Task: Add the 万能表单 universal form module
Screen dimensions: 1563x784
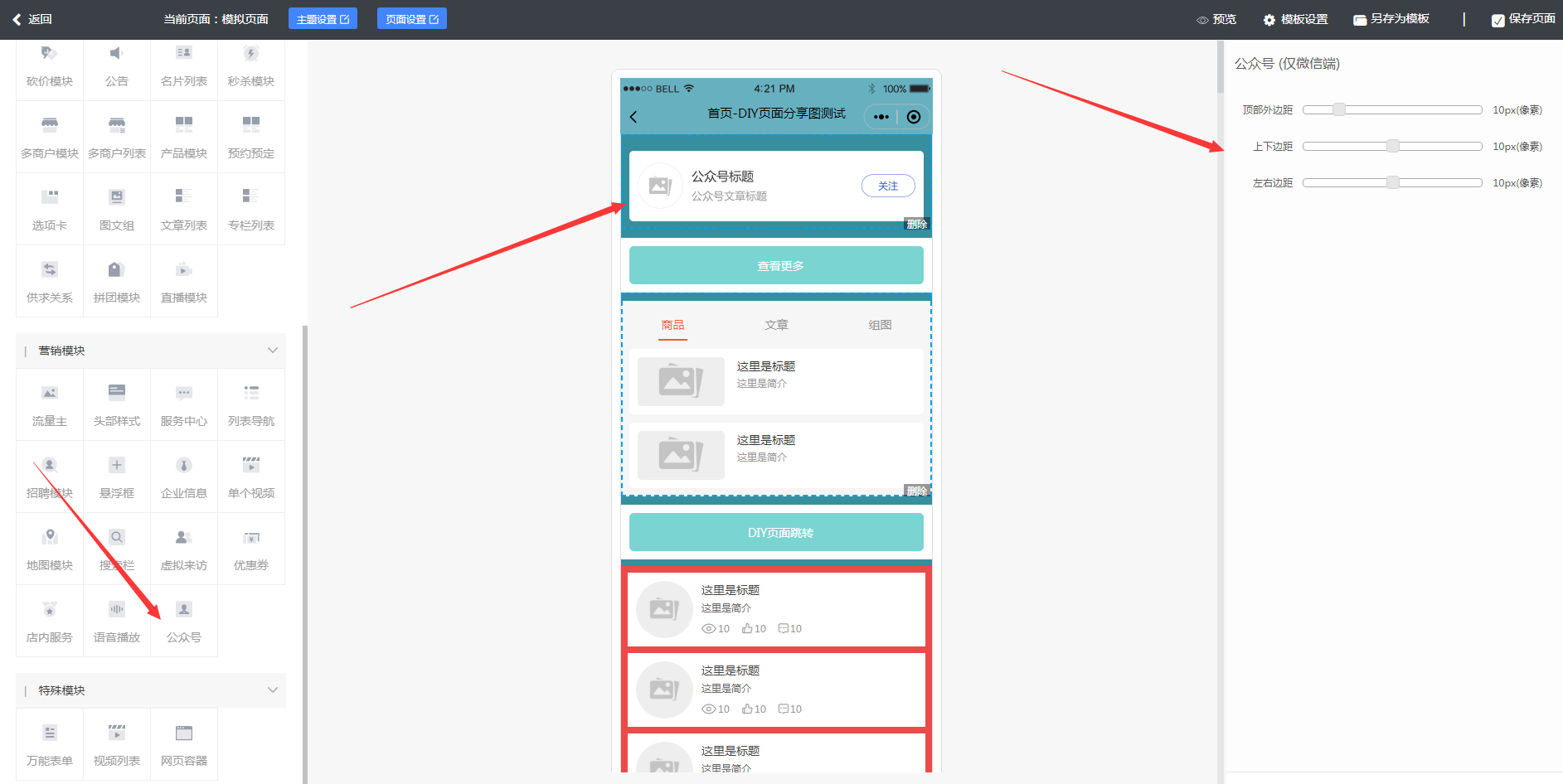Action: 50,745
